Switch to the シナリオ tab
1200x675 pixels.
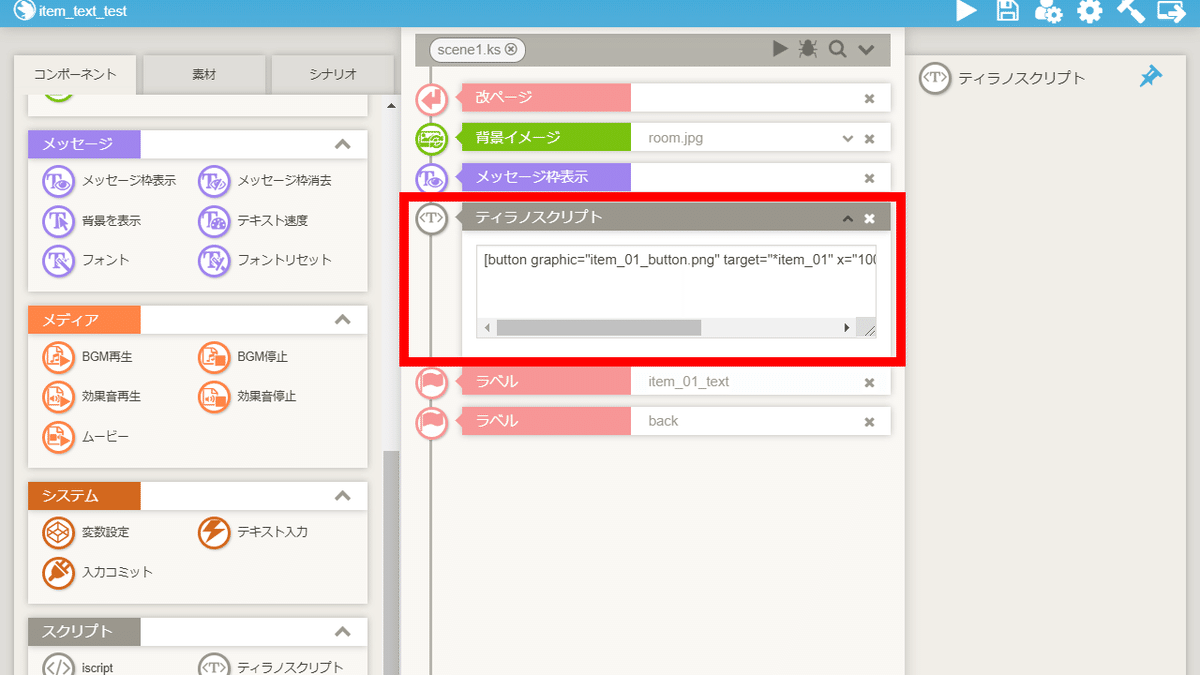[x=332, y=74]
